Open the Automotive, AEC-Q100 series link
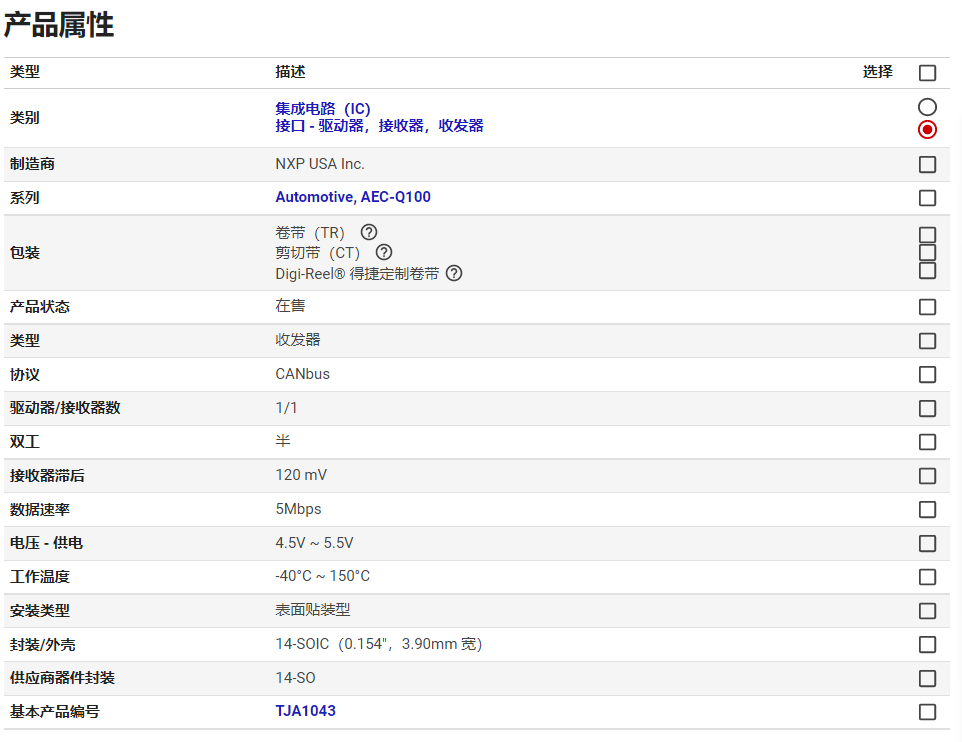The height and width of the screenshot is (742, 962). point(353,197)
